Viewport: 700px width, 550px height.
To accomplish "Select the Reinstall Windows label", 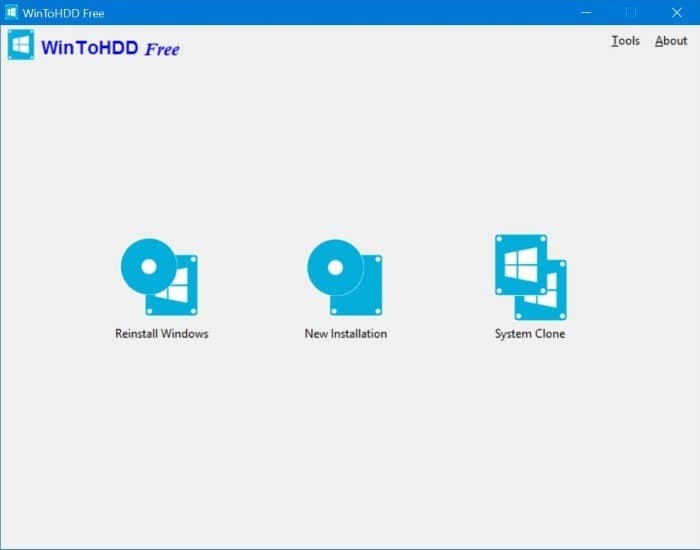I will [162, 334].
